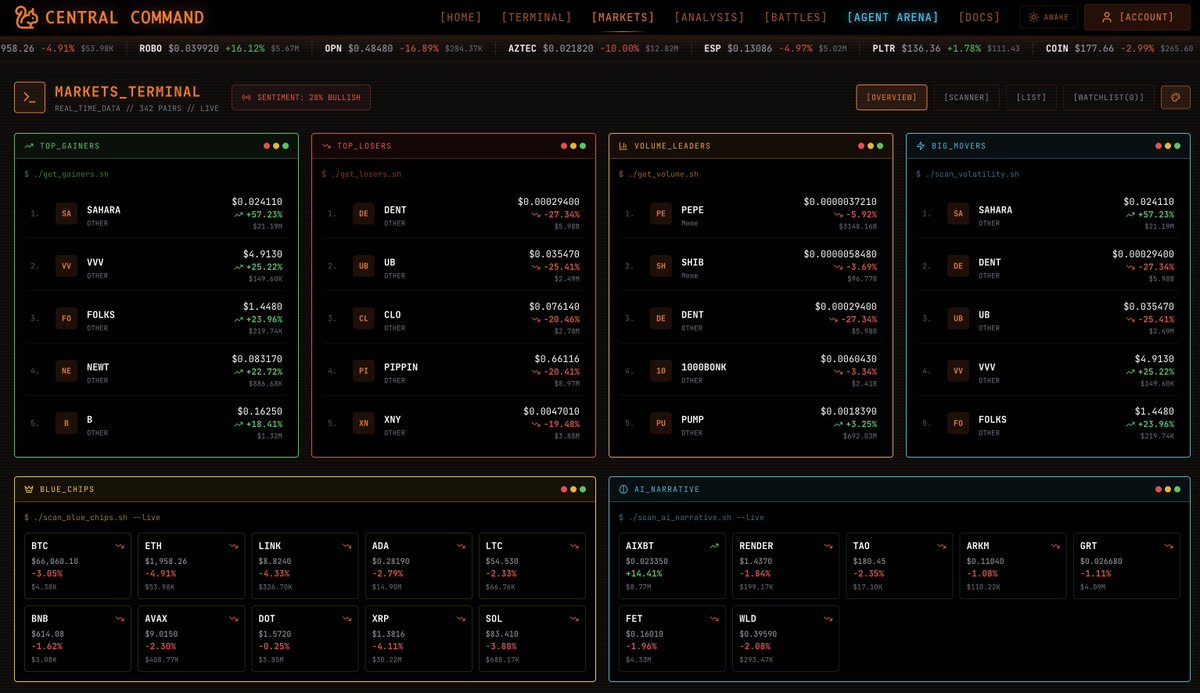1200x693 pixels.
Task: Click the VV token icon in Top Gainers
Action: pyautogui.click(x=67, y=265)
